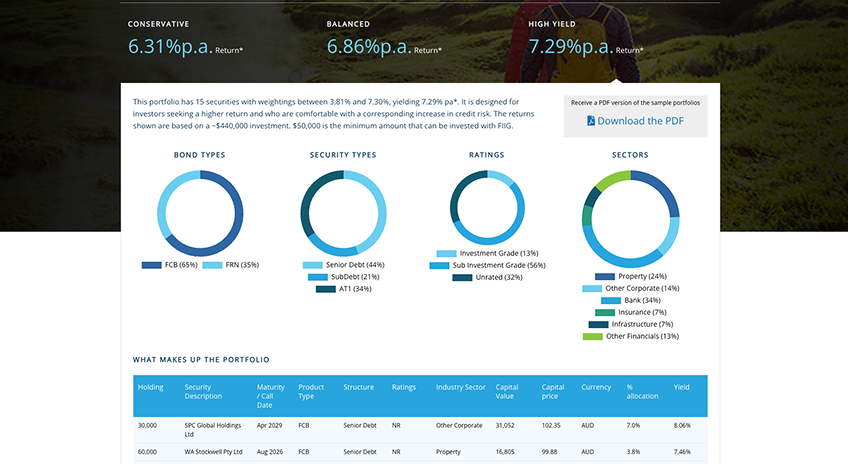848x464 pixels.
Task: Switch to the Conservative portfolio tab
Action: tap(158, 24)
